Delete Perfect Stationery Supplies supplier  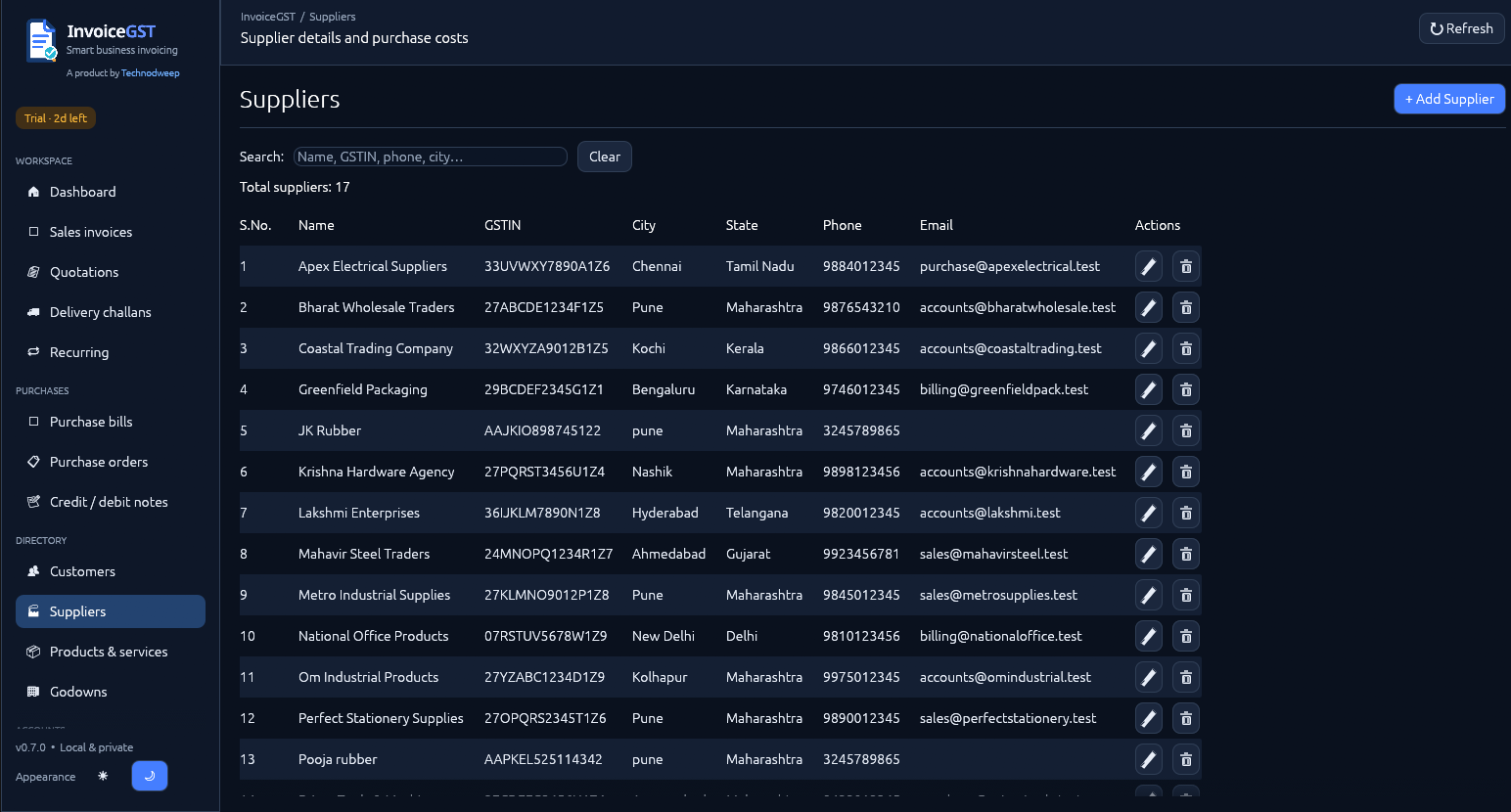[x=1186, y=718]
